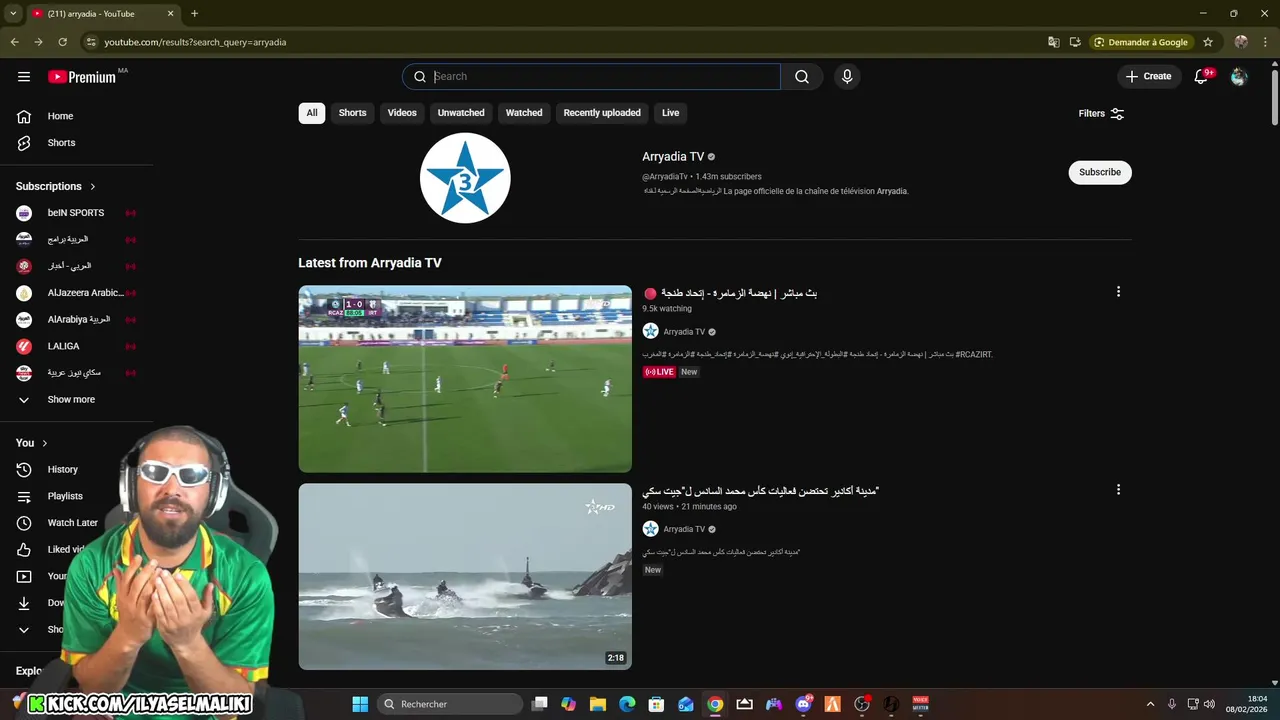Image resolution: width=1280 pixels, height=720 pixels.
Task: Click the magnifier search button
Action: [802, 77]
